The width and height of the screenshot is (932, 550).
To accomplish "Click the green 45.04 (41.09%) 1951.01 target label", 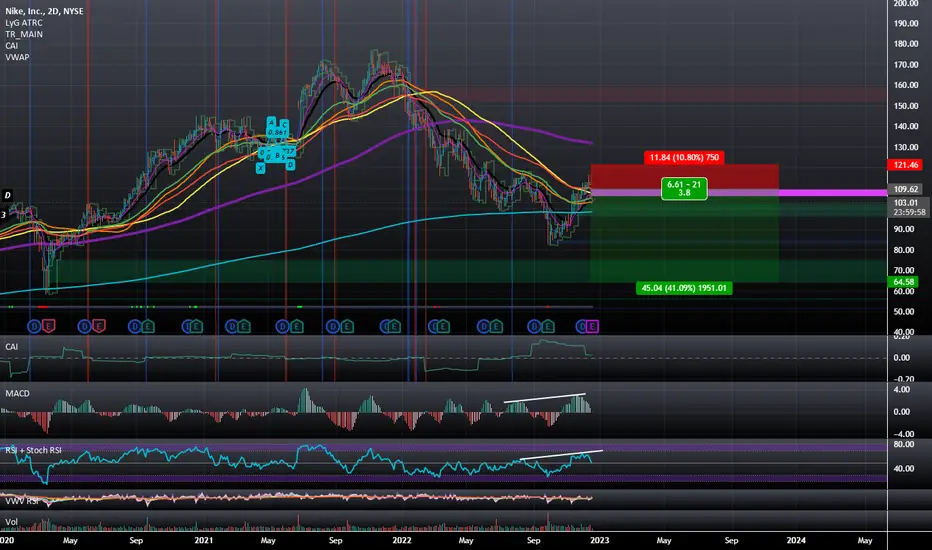I will 684,288.
